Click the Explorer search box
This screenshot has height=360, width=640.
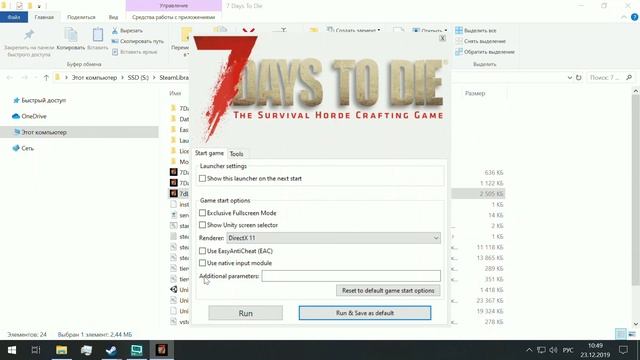pyautogui.click(x=611, y=78)
